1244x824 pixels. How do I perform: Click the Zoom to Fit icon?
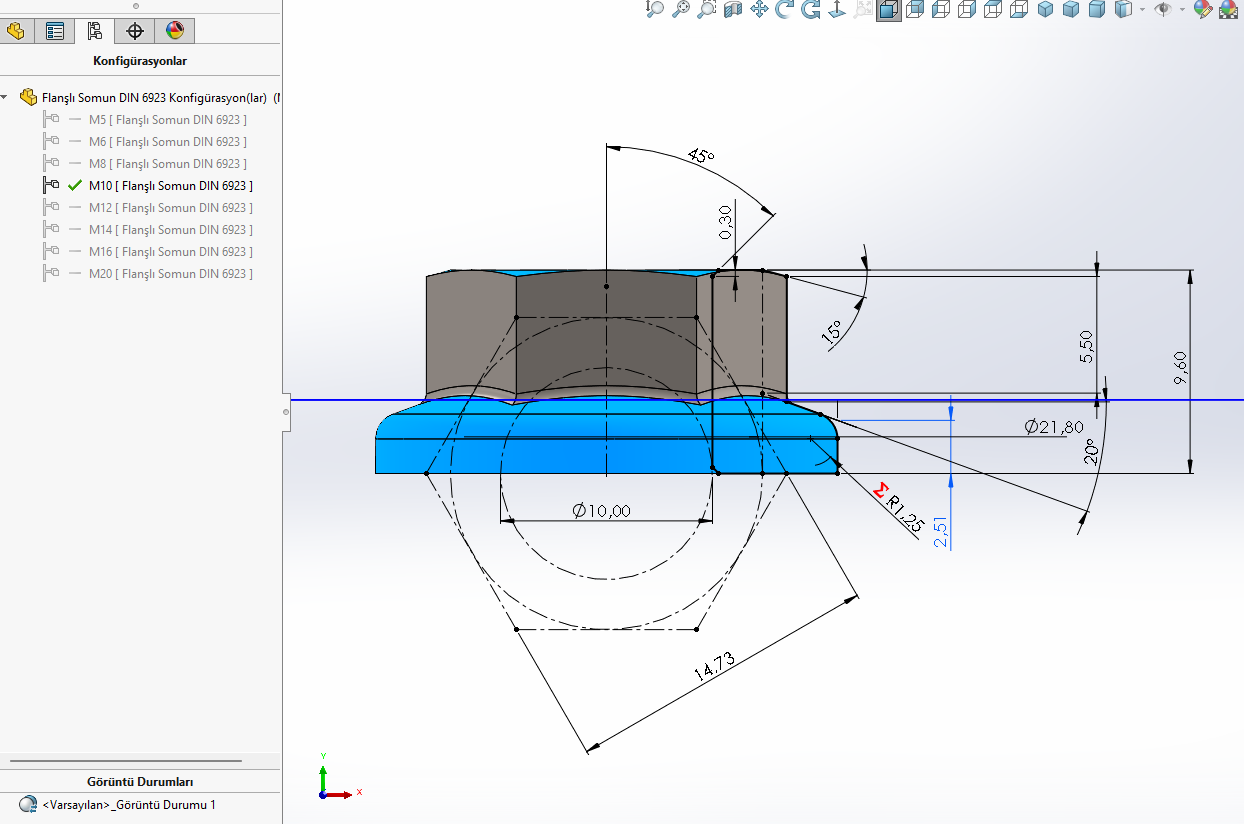(681, 10)
